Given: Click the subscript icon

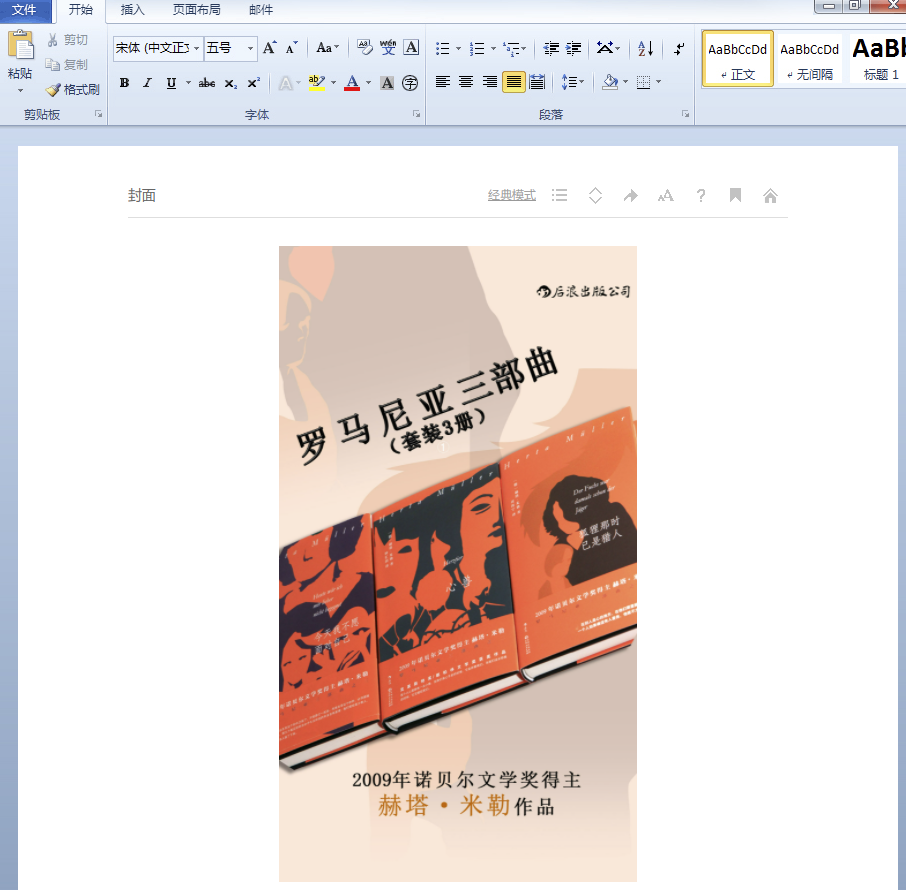Looking at the screenshot, I should pyautogui.click(x=230, y=83).
